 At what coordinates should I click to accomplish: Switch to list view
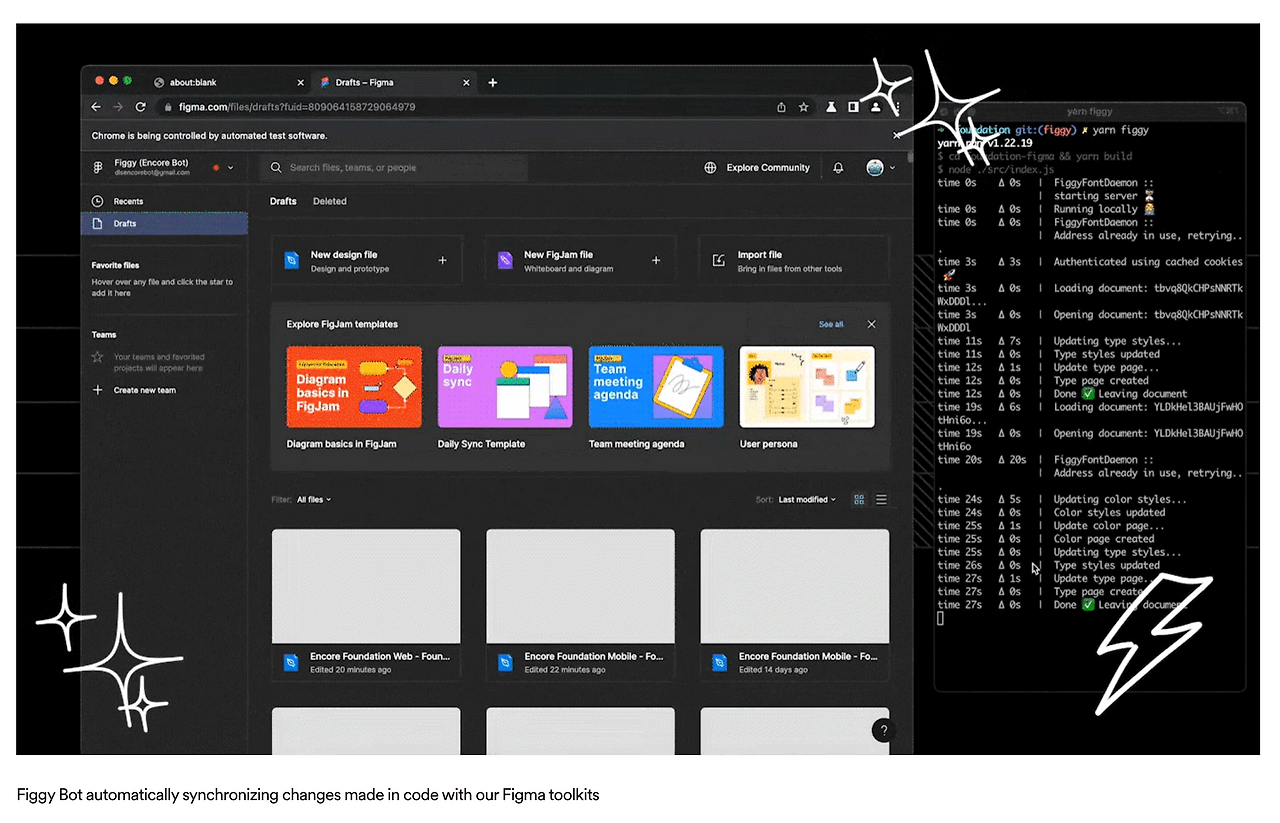pos(881,499)
